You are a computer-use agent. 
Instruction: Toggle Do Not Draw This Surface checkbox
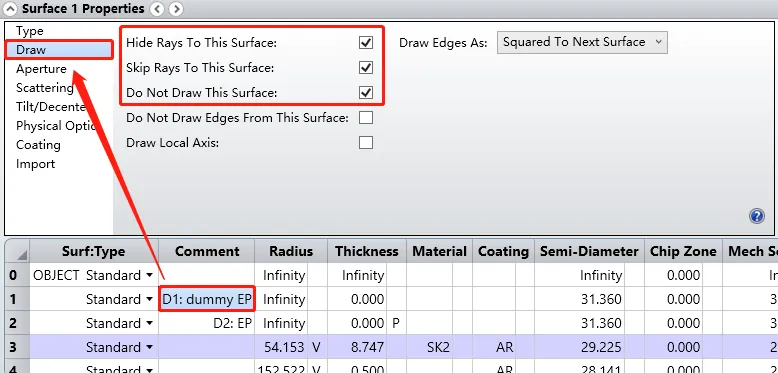pos(366,92)
